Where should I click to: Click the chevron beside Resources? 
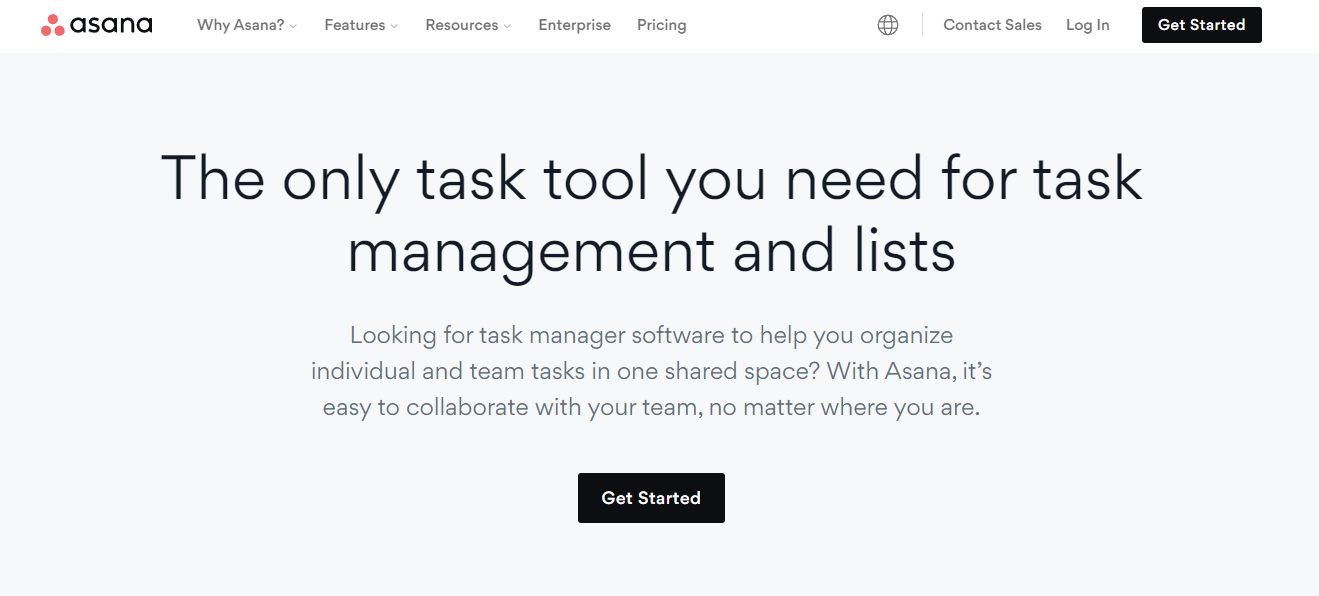point(507,27)
